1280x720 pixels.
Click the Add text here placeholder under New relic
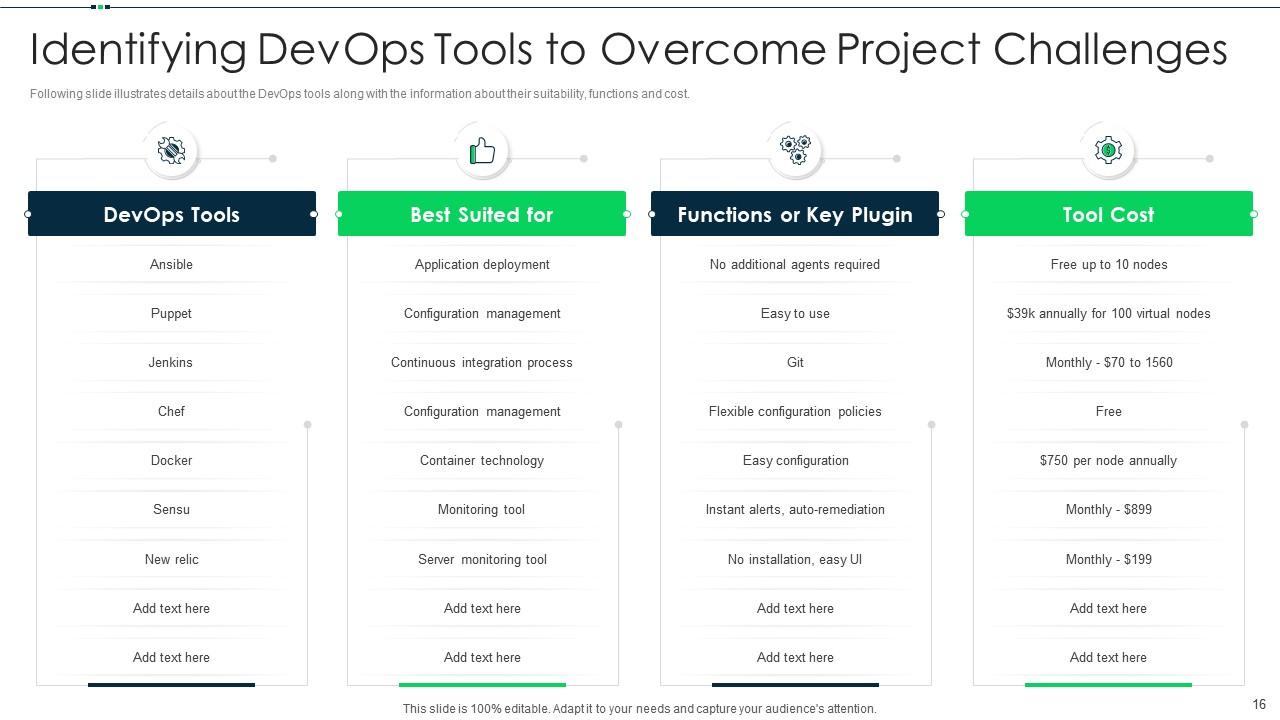click(x=171, y=608)
